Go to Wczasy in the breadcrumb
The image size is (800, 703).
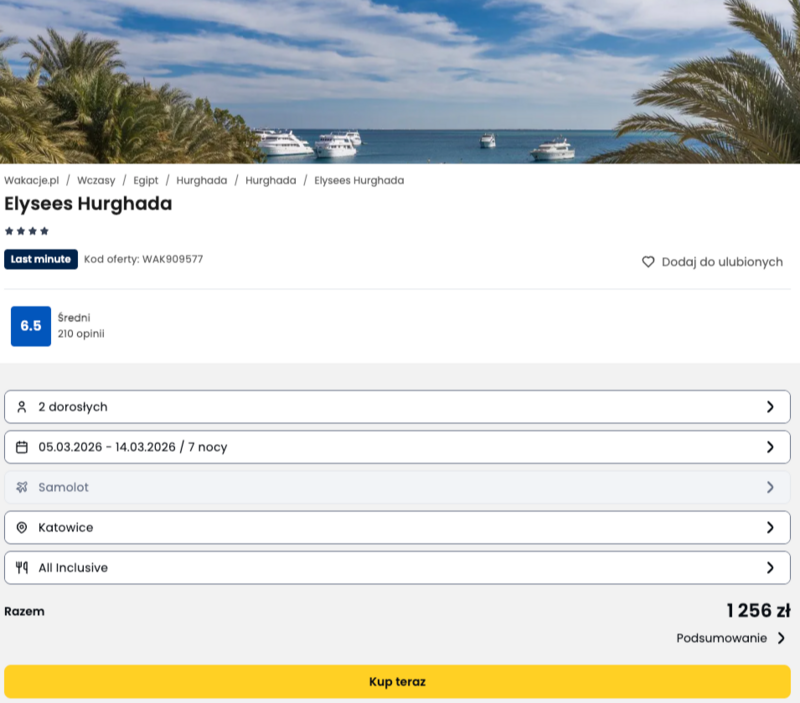pos(96,181)
